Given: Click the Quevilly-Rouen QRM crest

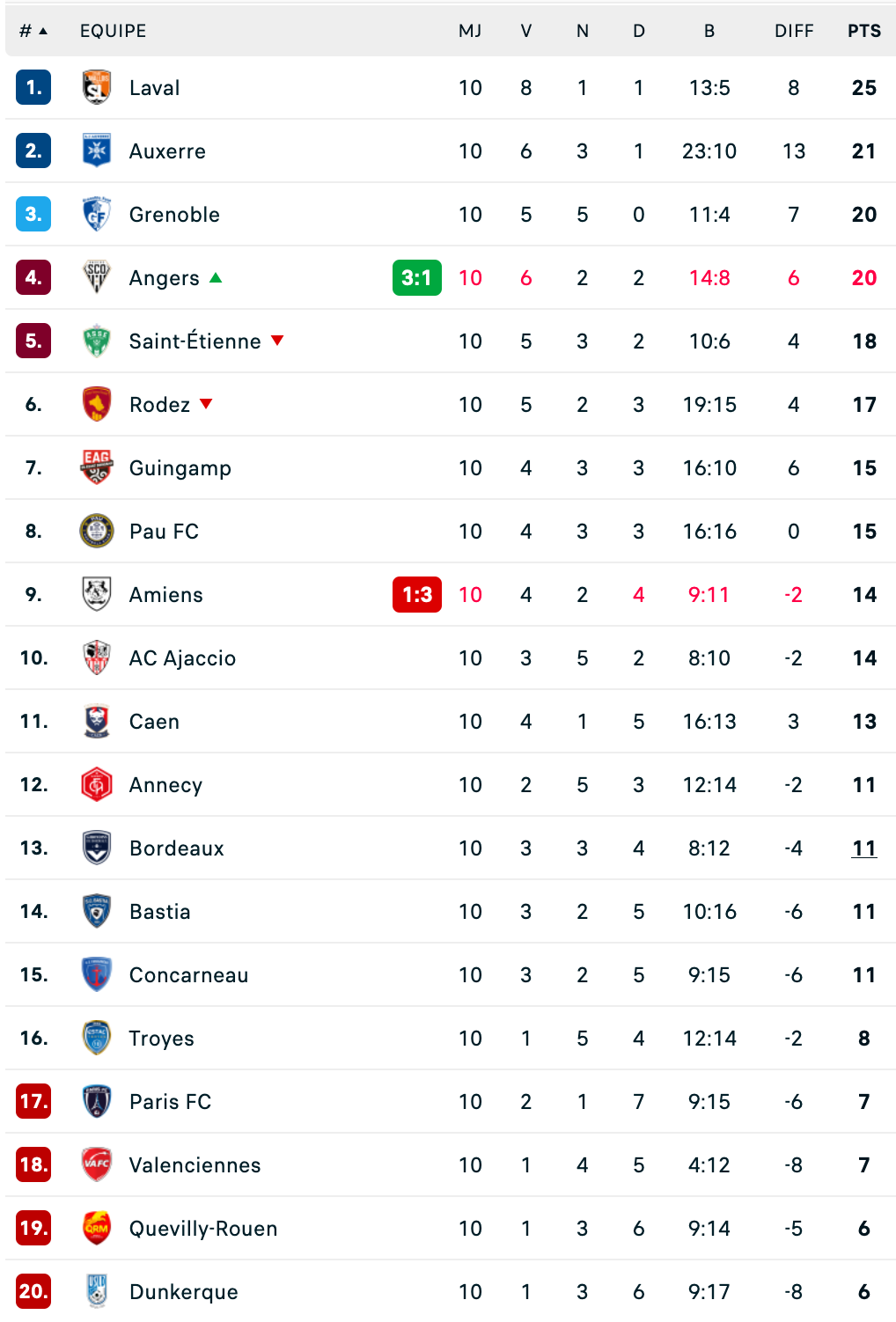Looking at the screenshot, I should (96, 1228).
